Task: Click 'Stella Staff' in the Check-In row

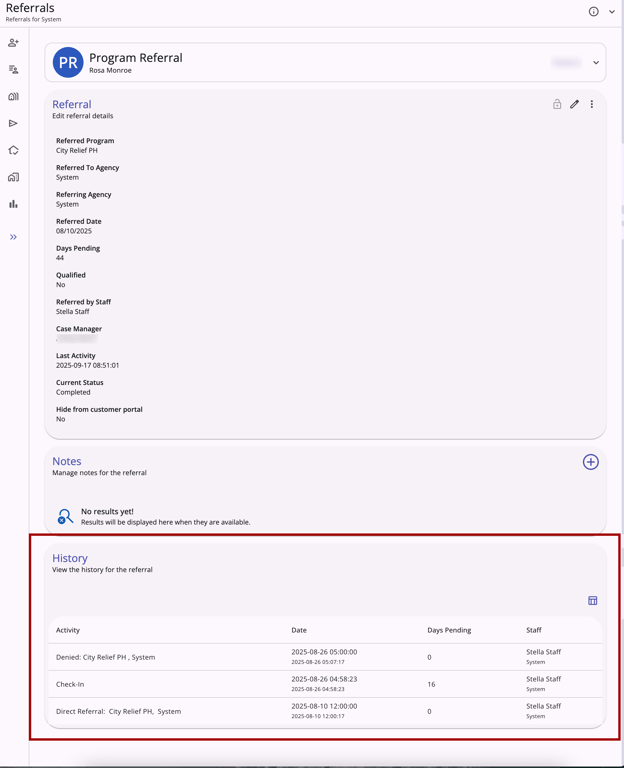Action: [x=544, y=679]
